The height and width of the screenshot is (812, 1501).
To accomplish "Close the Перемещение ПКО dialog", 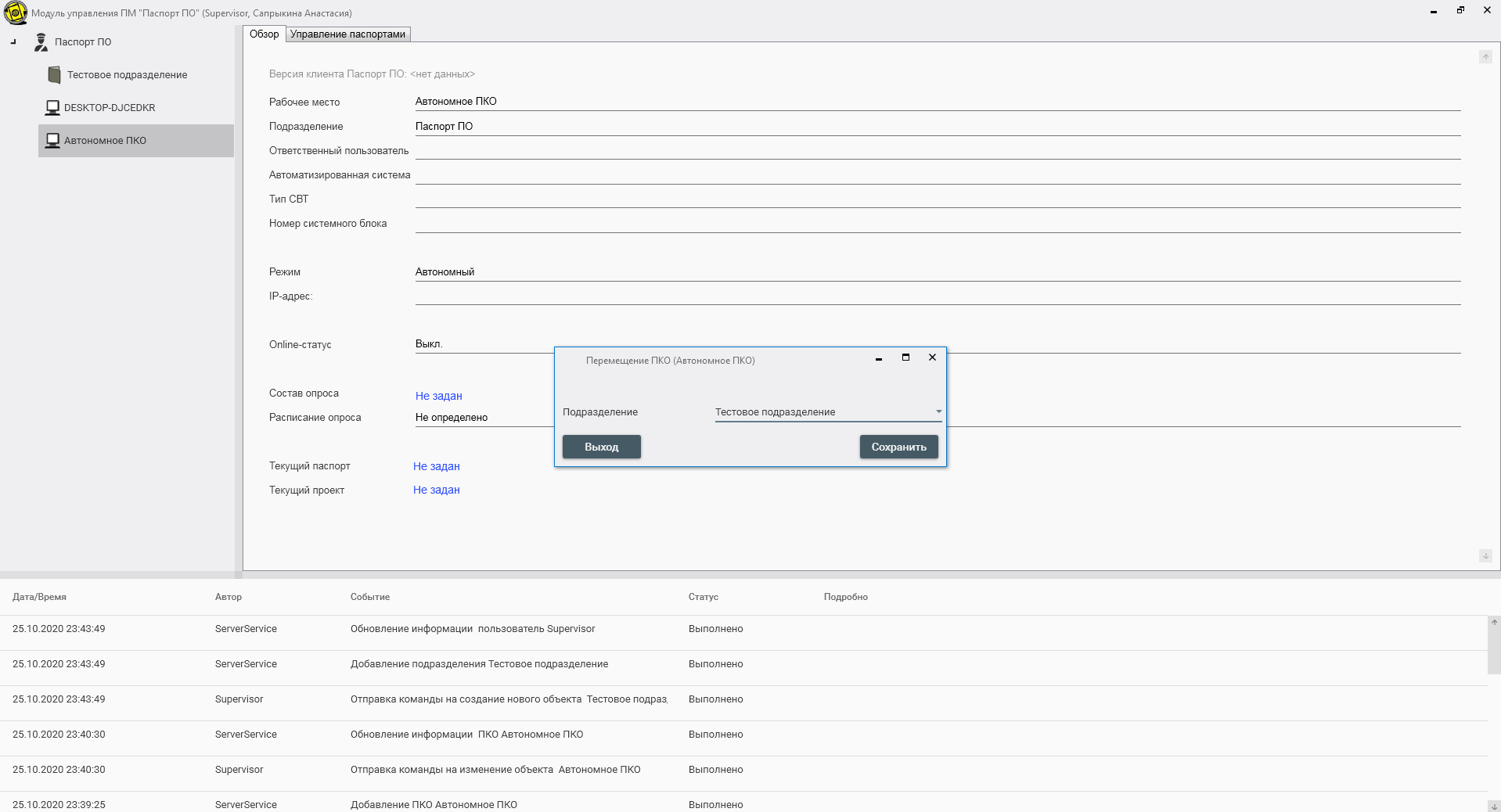I will point(932,357).
